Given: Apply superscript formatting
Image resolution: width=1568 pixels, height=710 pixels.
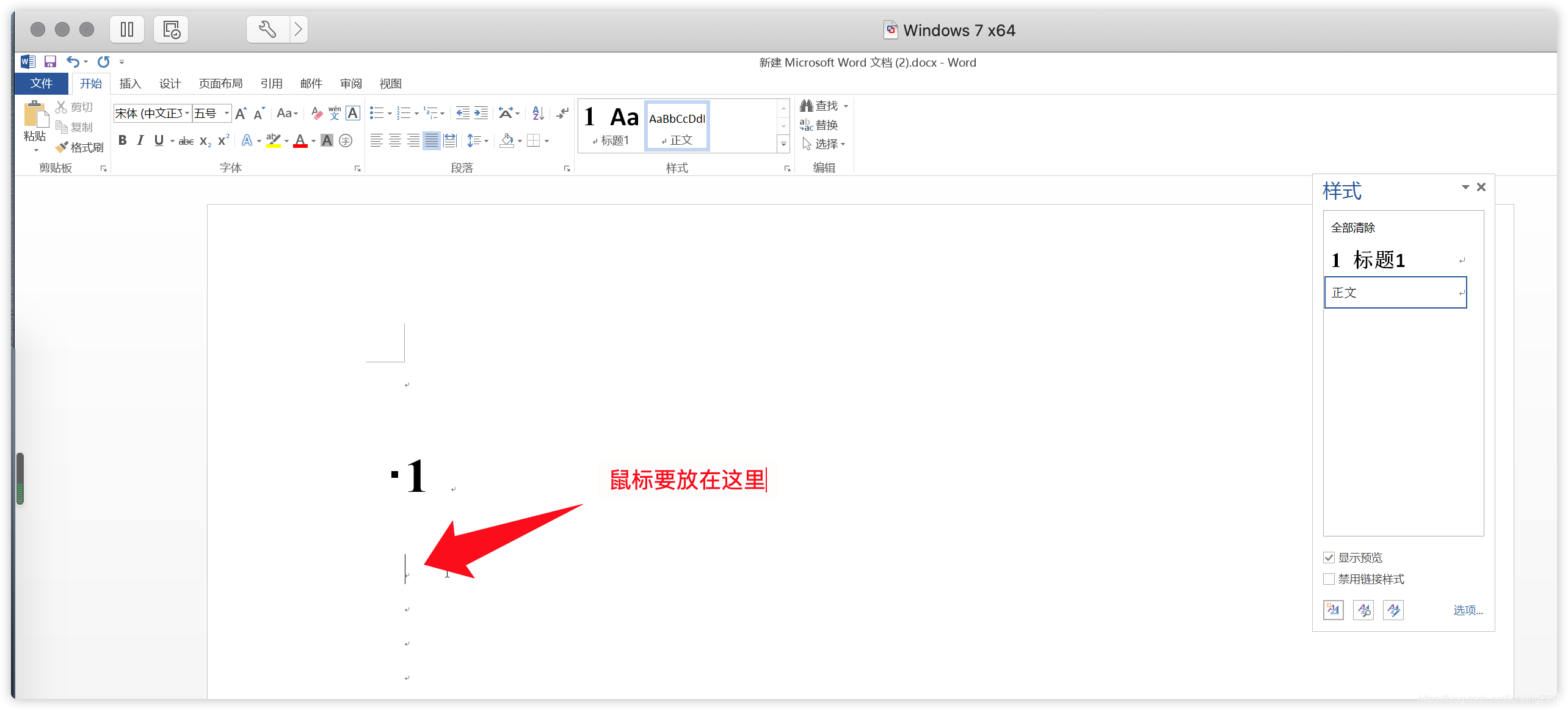Looking at the screenshot, I should click(x=223, y=141).
